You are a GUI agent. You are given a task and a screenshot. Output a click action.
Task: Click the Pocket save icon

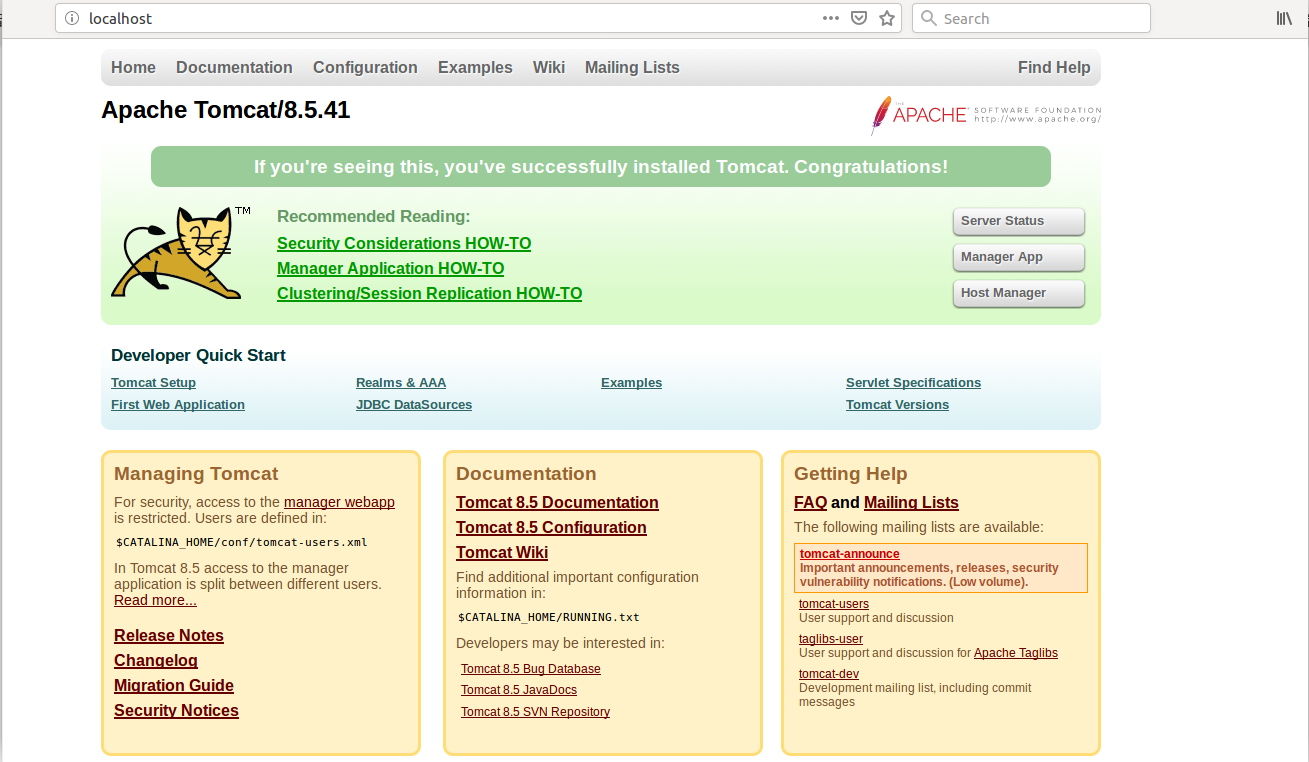(859, 18)
